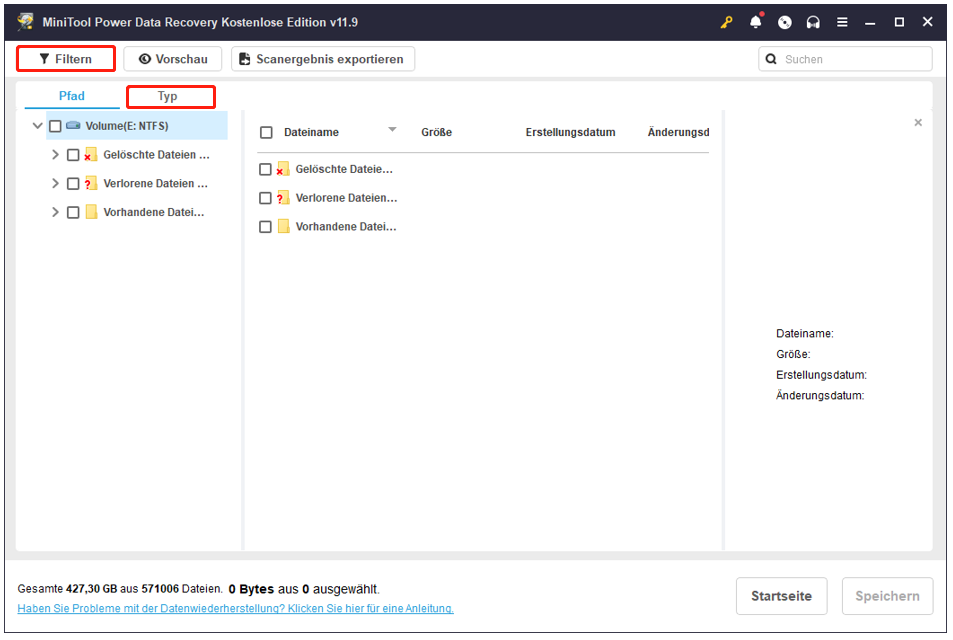Select Vorhandene Datei... row in file list
This screenshot has width=953, height=640.
pyautogui.click(x=346, y=227)
